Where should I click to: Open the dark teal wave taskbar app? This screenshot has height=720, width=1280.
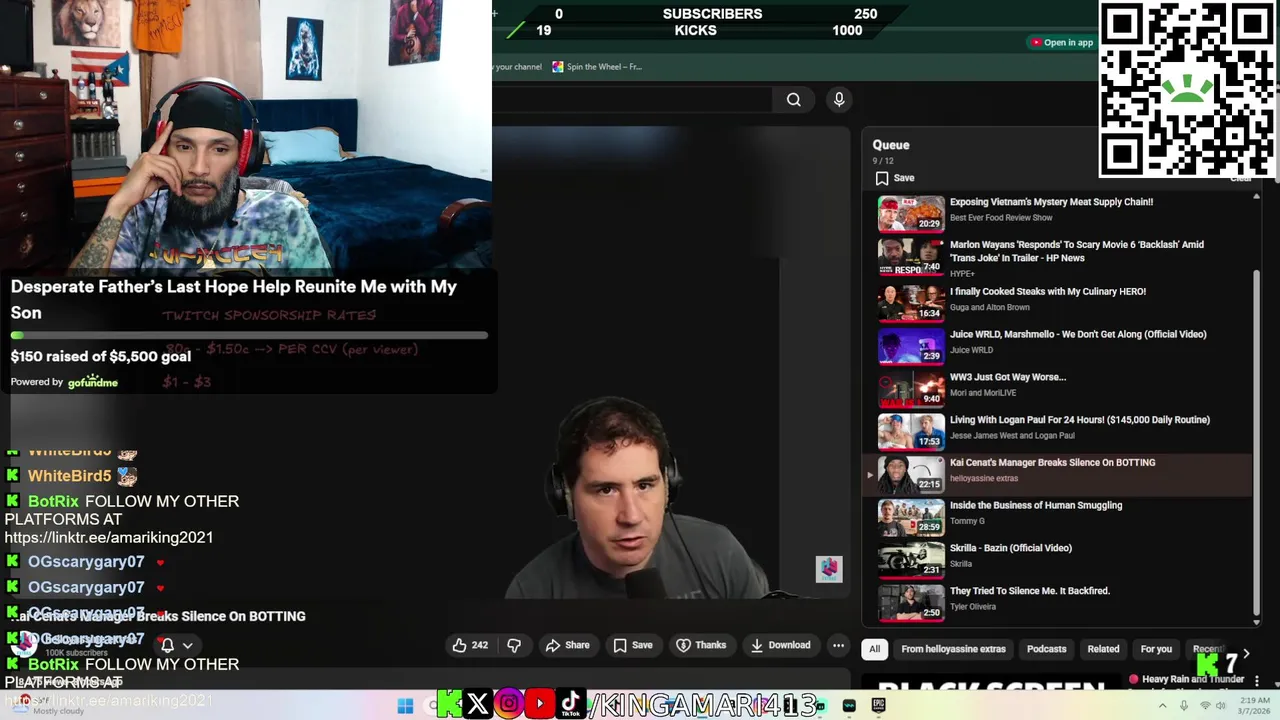[x=849, y=706]
